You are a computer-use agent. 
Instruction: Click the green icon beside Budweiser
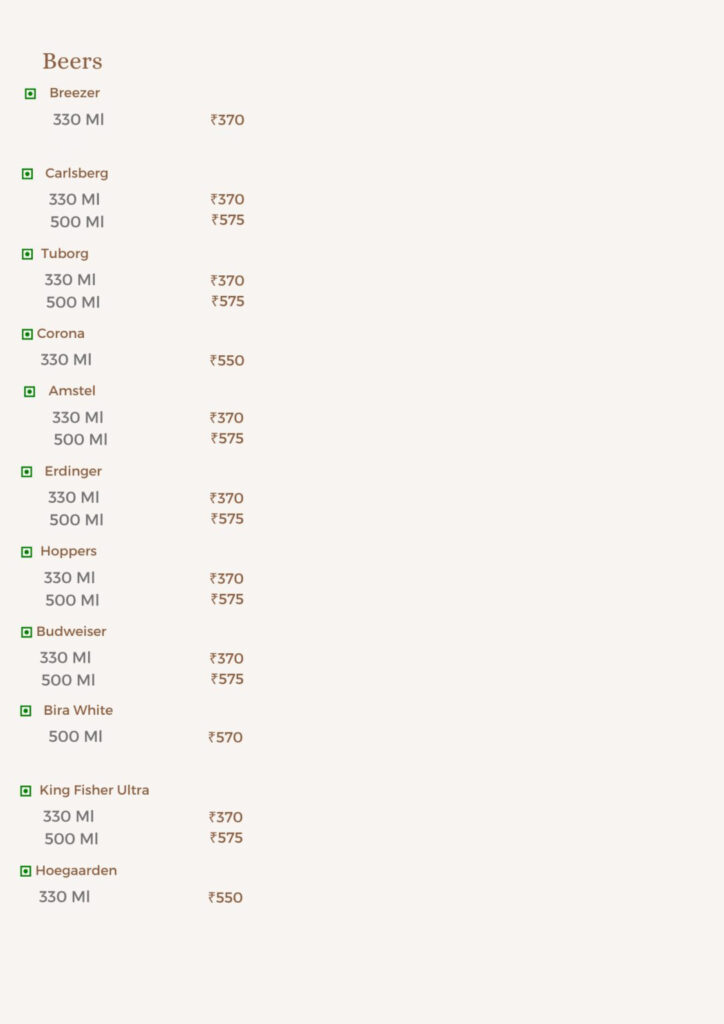(27, 632)
